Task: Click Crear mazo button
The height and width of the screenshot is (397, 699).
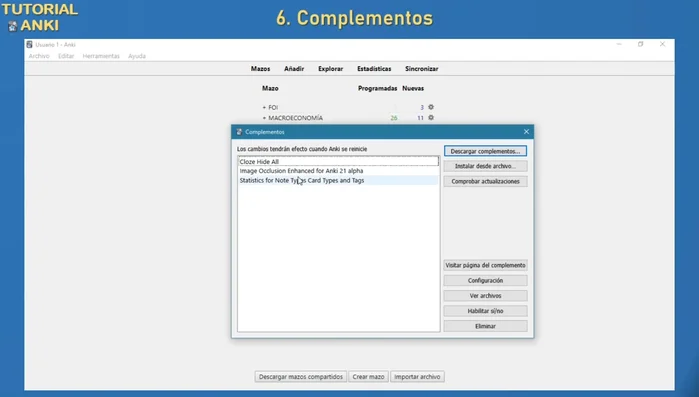Action: pos(368,377)
